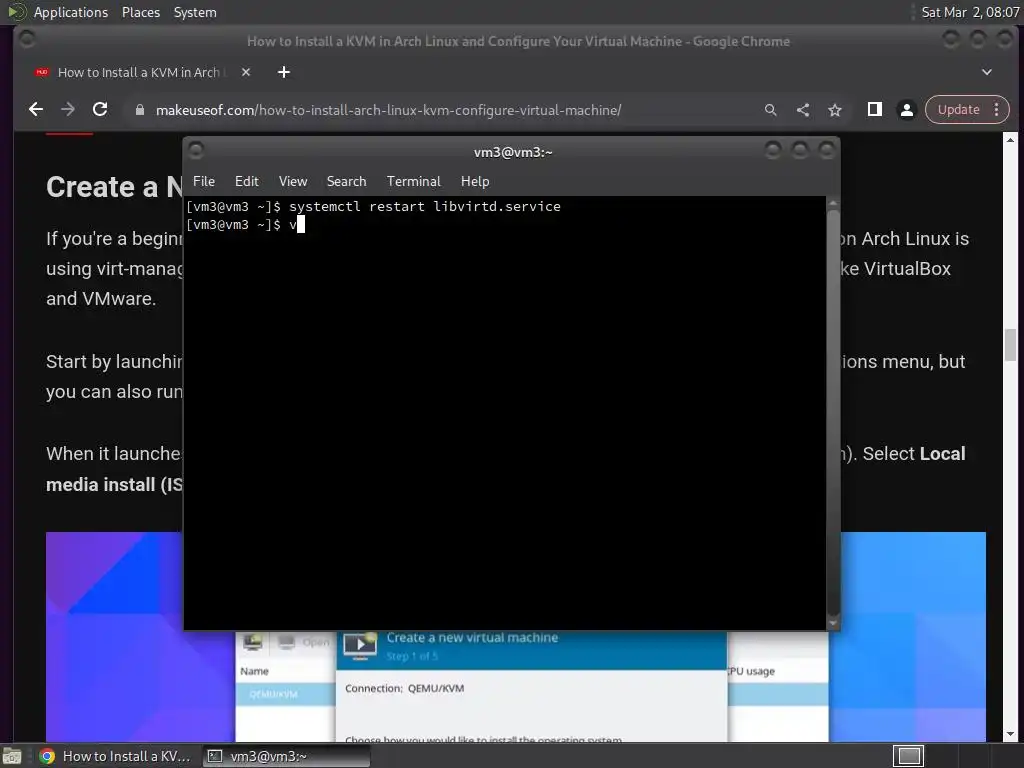Viewport: 1024px width, 768px height.
Task: Switch to Chrome via the taskbar button
Action: 114,756
